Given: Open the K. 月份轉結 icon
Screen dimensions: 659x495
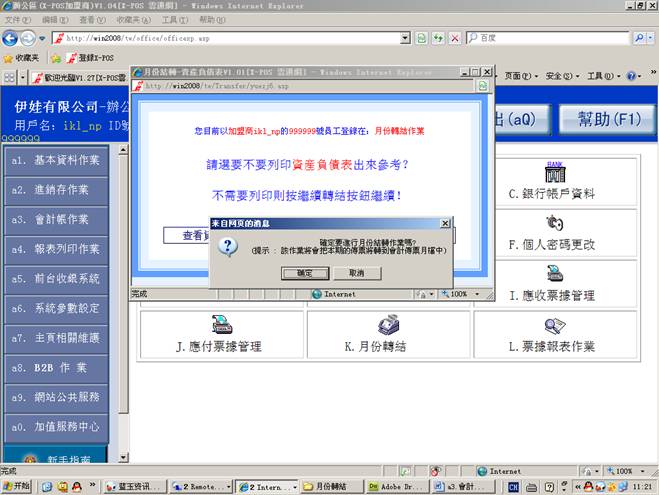Looking at the screenshot, I should (389, 325).
